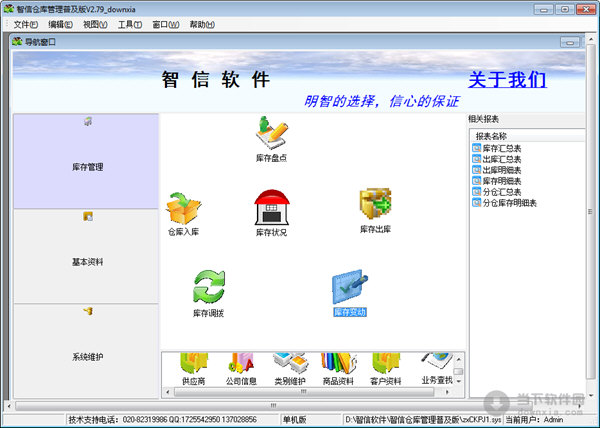The height and width of the screenshot is (428, 600).
Task: Click the 报表名称 column header
Action: tap(527, 136)
